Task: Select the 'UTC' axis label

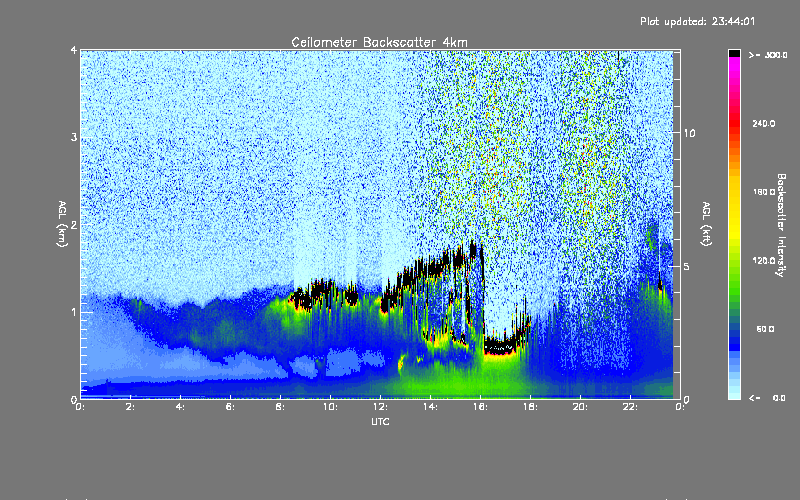Action: coord(380,421)
